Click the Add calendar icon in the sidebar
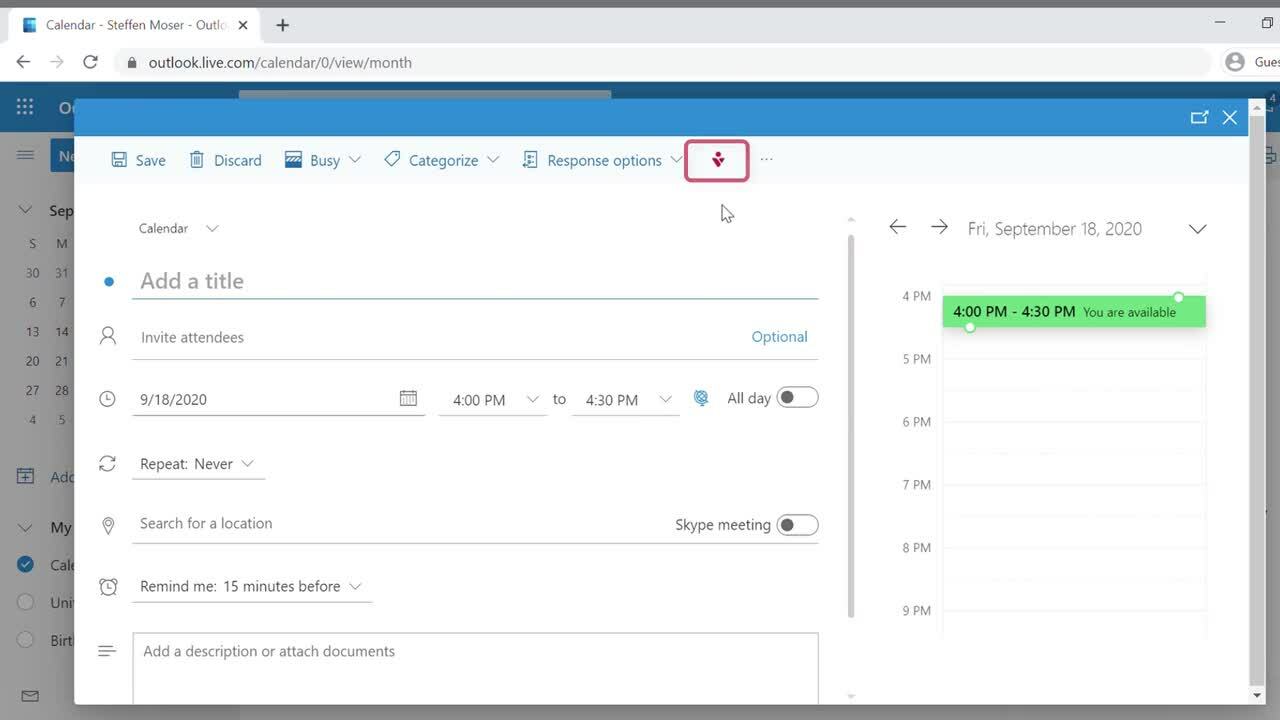 pyautogui.click(x=26, y=476)
